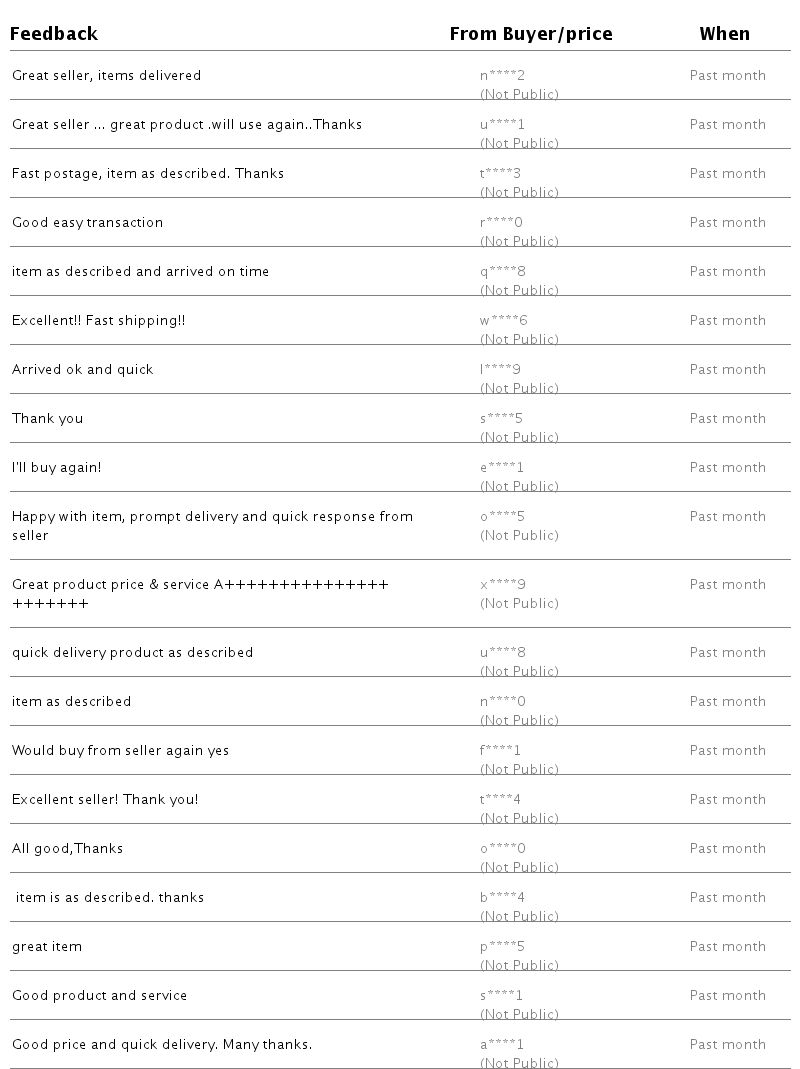Open buyer s****5's profile link

(501, 419)
